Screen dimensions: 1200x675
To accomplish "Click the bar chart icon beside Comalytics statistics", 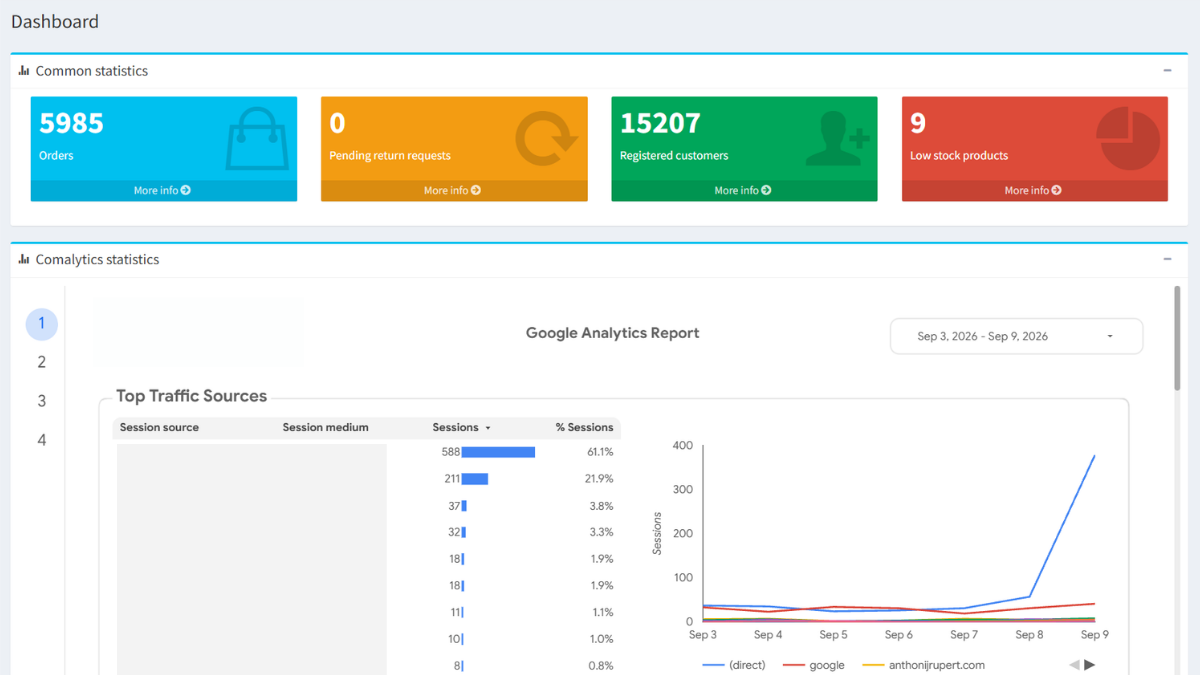I will click(24, 259).
